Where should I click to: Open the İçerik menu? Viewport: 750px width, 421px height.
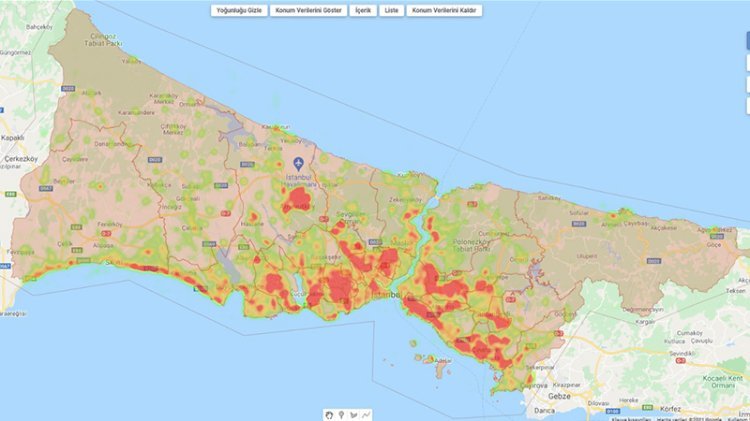[x=363, y=11]
